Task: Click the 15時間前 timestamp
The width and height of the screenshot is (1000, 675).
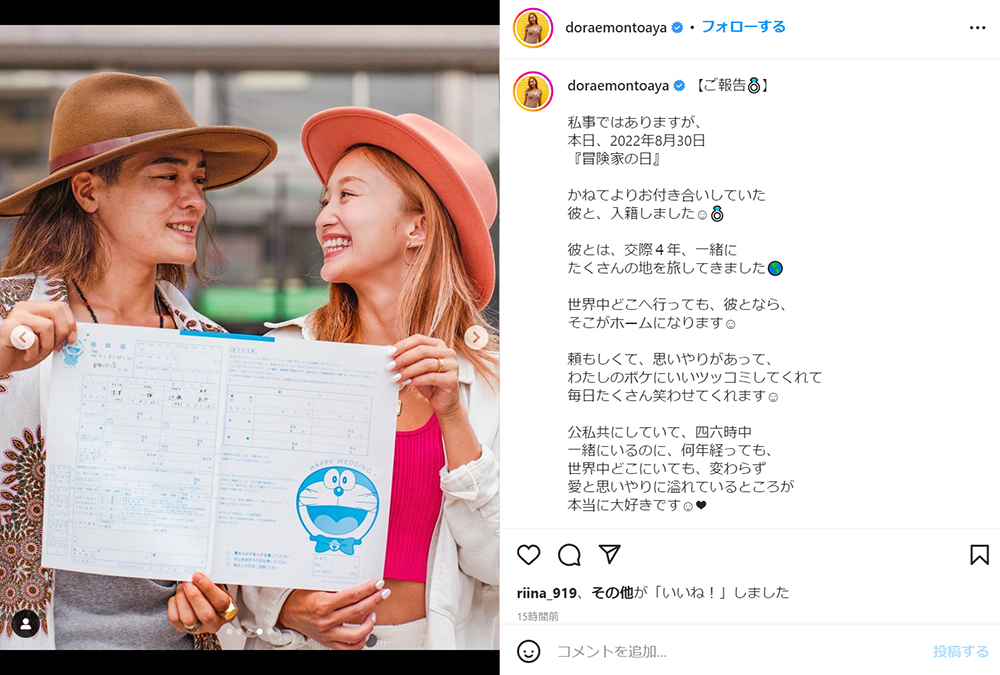Action: point(538,616)
